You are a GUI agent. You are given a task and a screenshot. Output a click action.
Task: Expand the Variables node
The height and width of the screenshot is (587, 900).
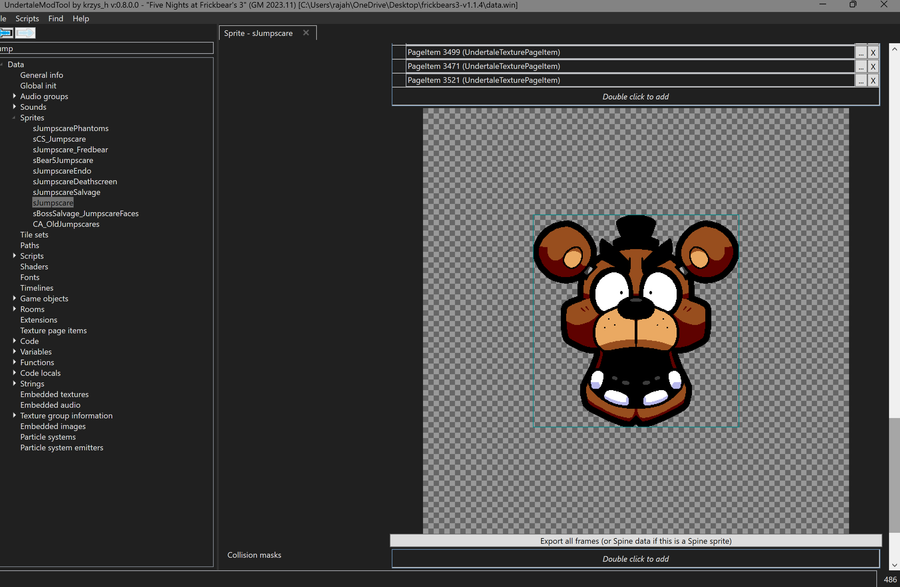coord(14,351)
